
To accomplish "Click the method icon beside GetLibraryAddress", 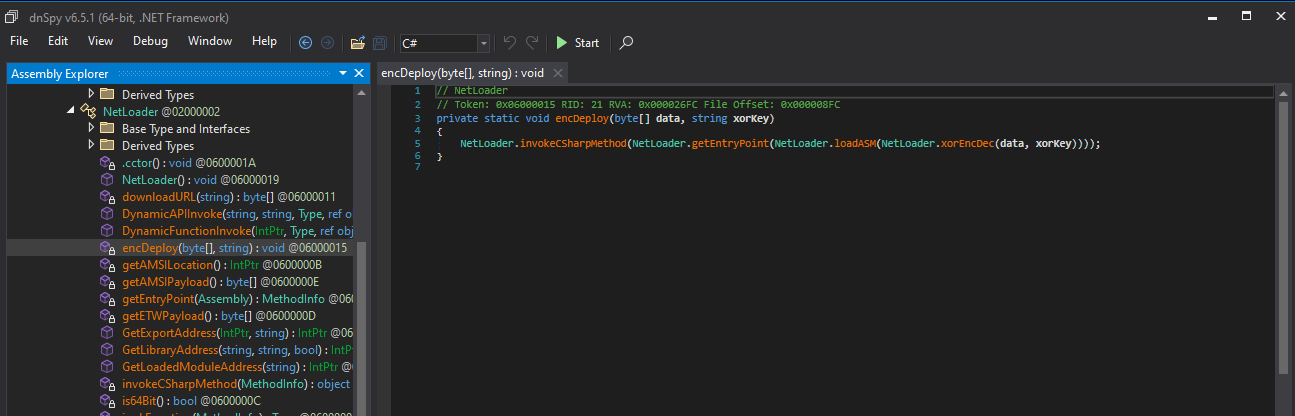I will [107, 350].
